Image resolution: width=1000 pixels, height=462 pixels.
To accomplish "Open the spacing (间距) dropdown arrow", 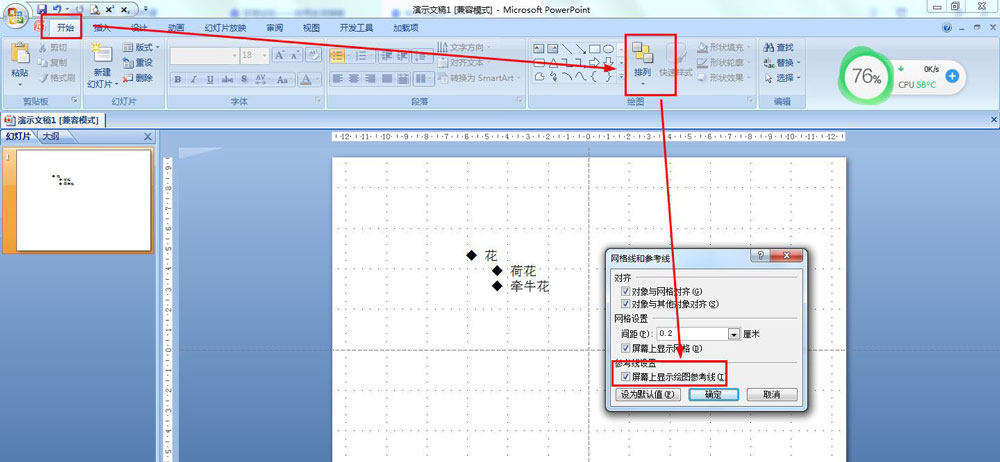I will (734, 333).
